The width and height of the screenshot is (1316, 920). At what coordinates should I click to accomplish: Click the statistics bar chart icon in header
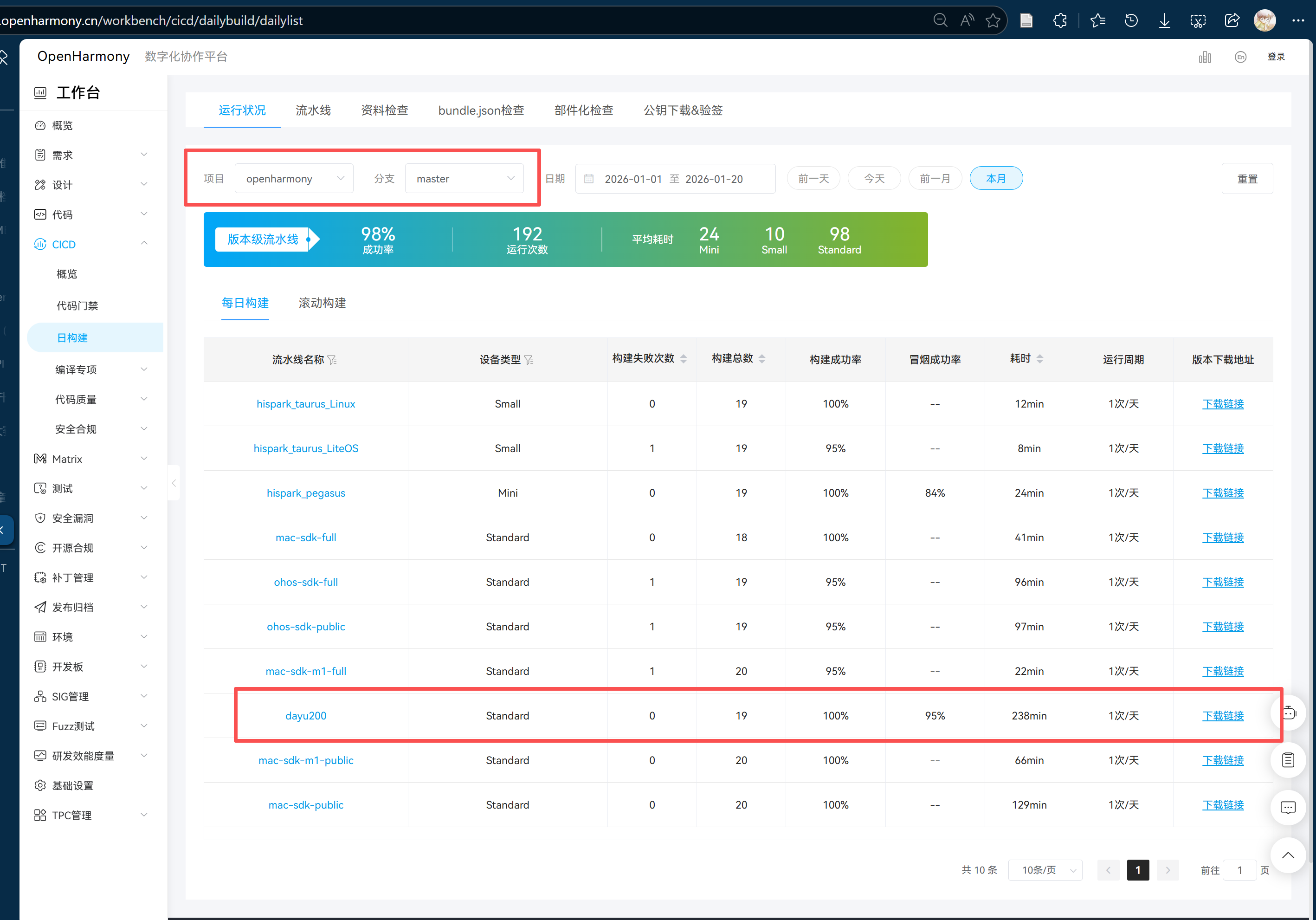1205,57
